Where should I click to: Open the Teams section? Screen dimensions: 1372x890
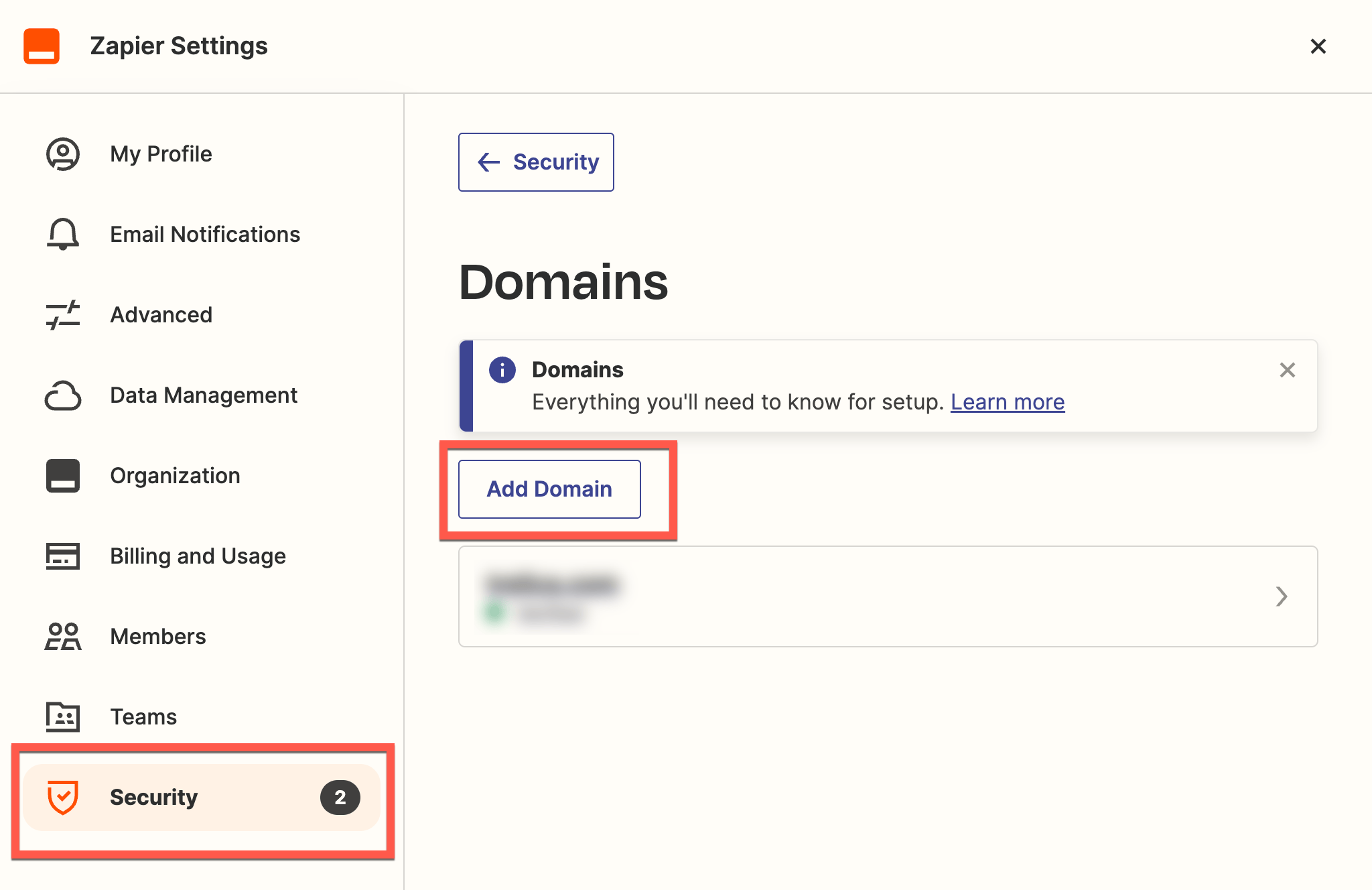(143, 717)
